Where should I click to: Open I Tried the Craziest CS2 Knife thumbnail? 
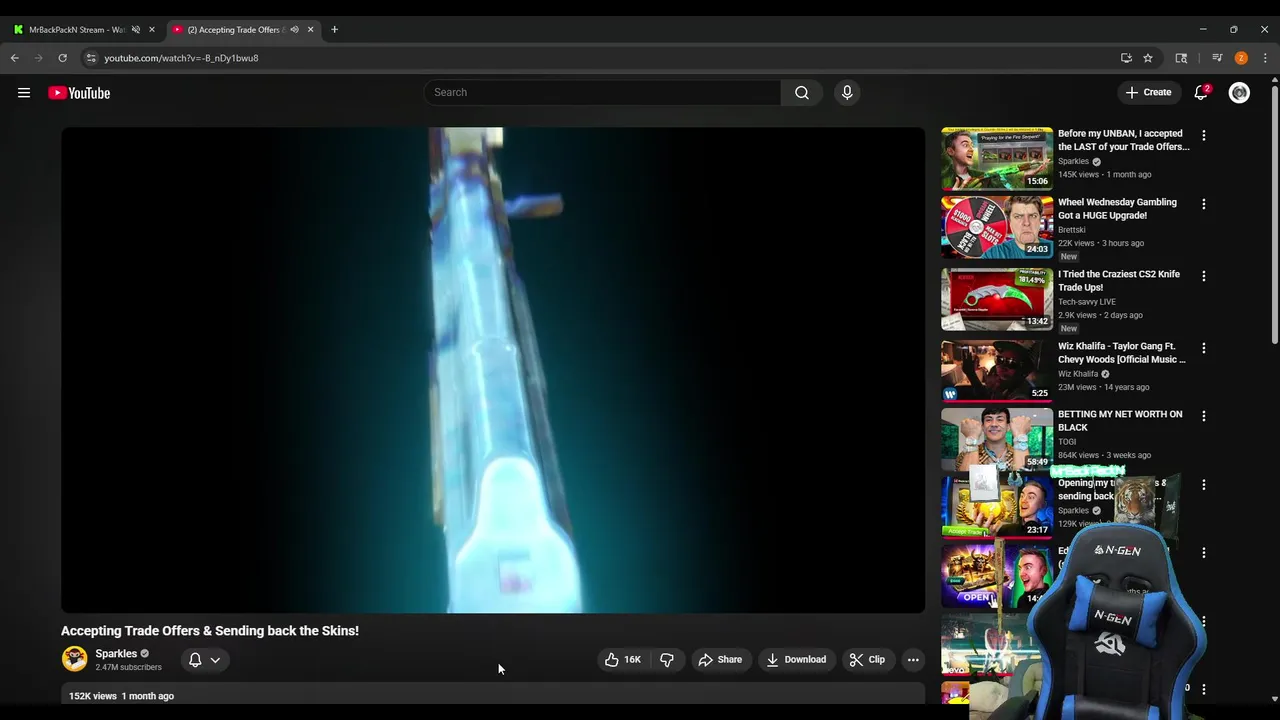pyautogui.click(x=997, y=298)
